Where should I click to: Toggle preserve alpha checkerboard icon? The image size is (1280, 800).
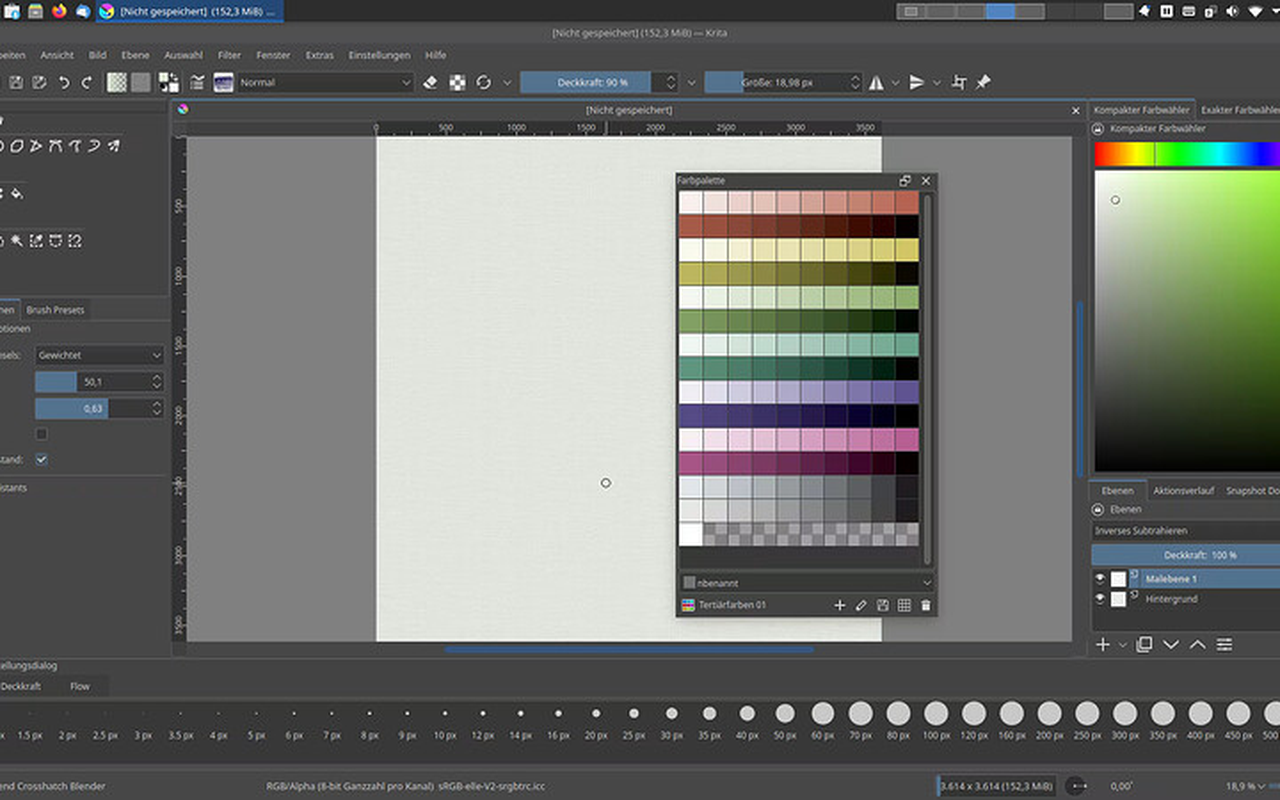(457, 83)
